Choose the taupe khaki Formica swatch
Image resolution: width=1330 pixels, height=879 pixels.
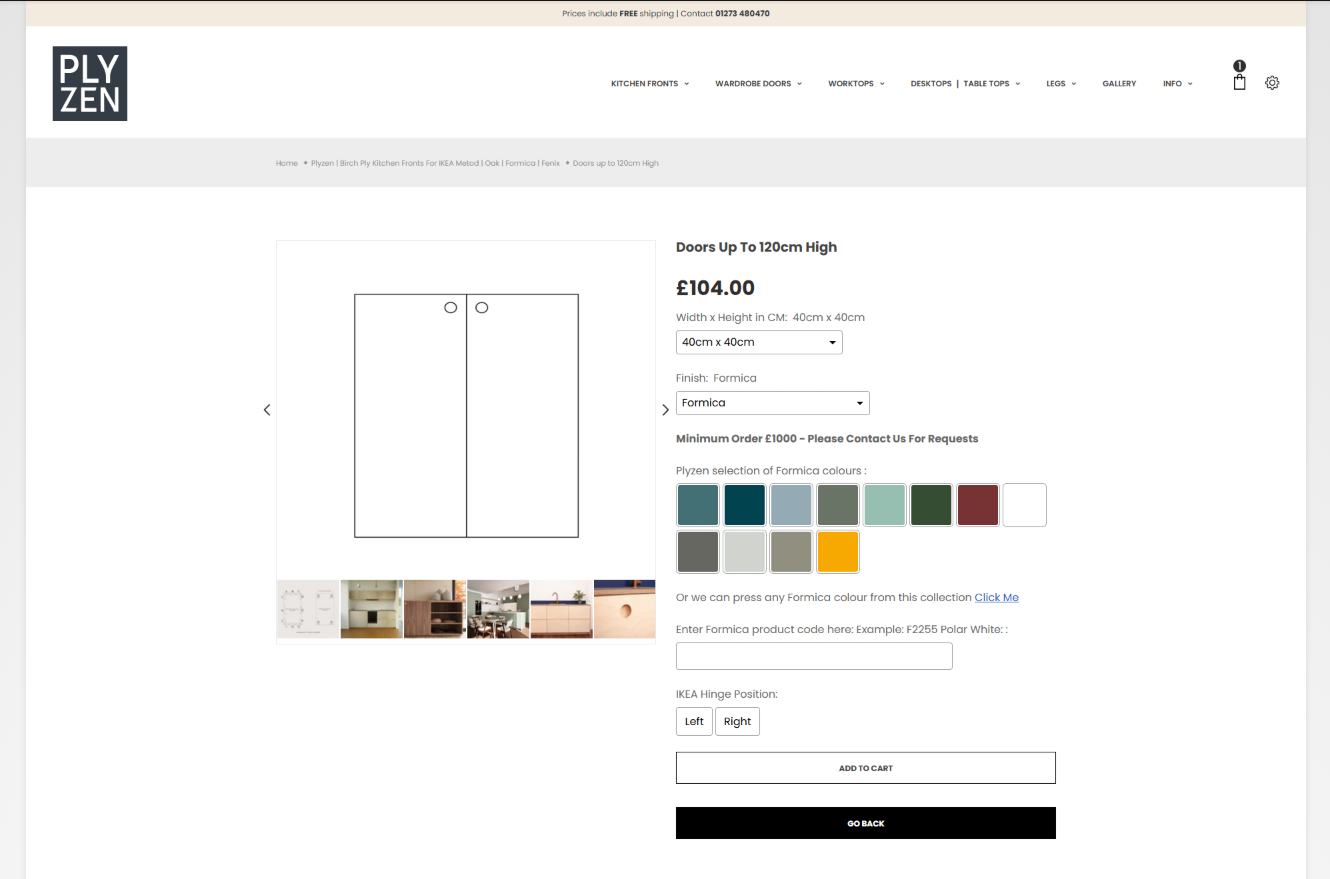(x=791, y=552)
